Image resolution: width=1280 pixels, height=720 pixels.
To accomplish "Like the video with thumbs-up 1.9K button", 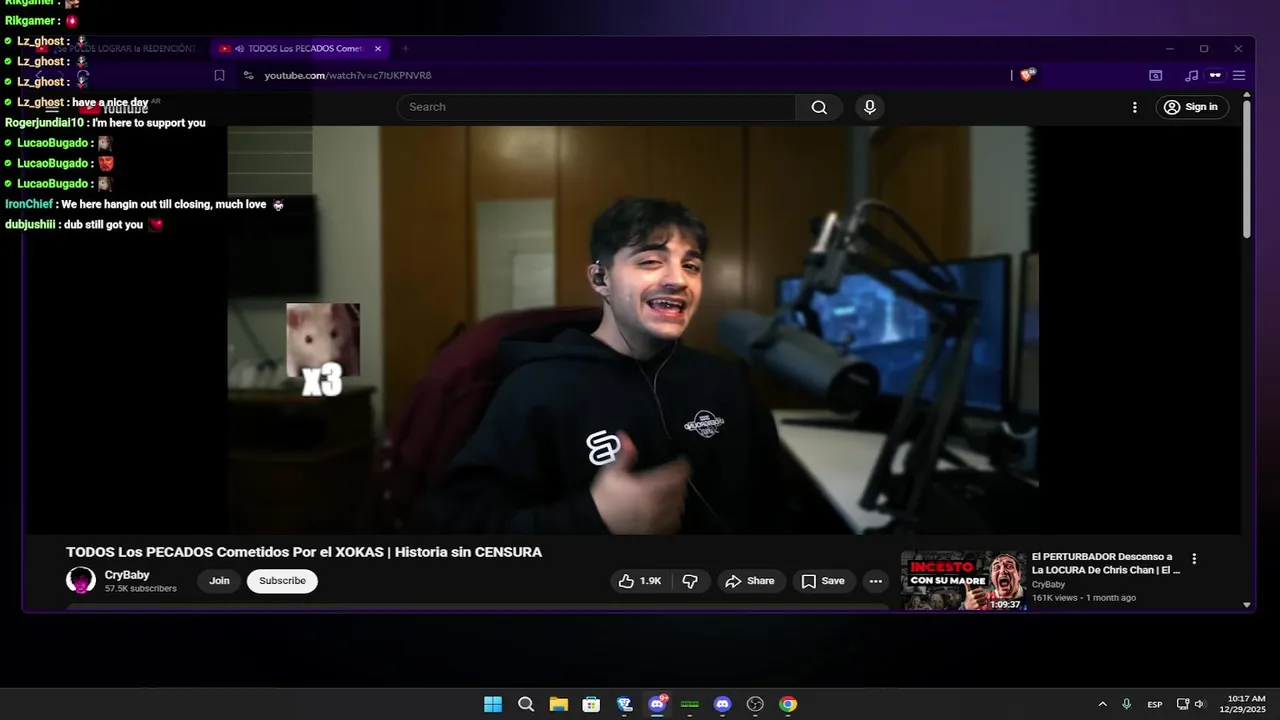I will [x=640, y=581].
